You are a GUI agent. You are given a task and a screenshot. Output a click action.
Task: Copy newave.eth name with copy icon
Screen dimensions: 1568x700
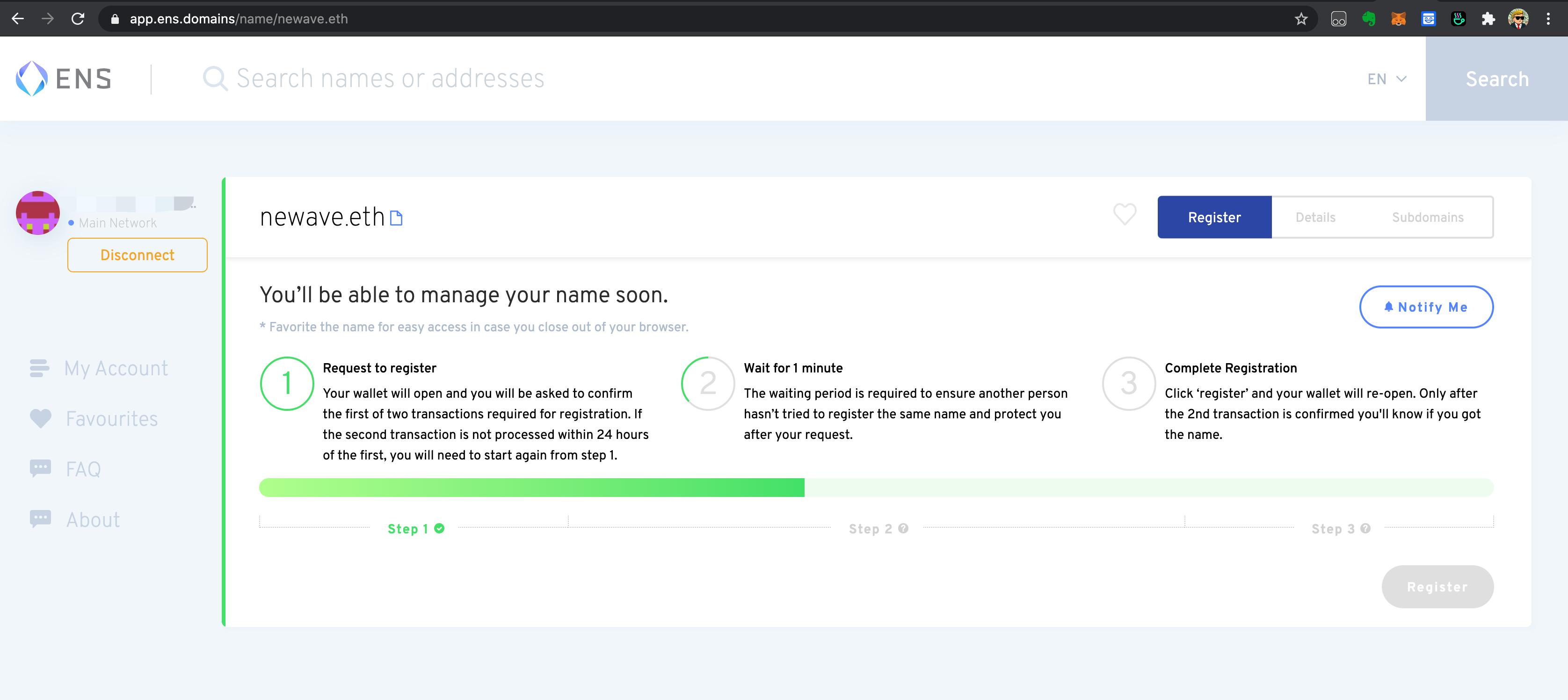tap(396, 218)
